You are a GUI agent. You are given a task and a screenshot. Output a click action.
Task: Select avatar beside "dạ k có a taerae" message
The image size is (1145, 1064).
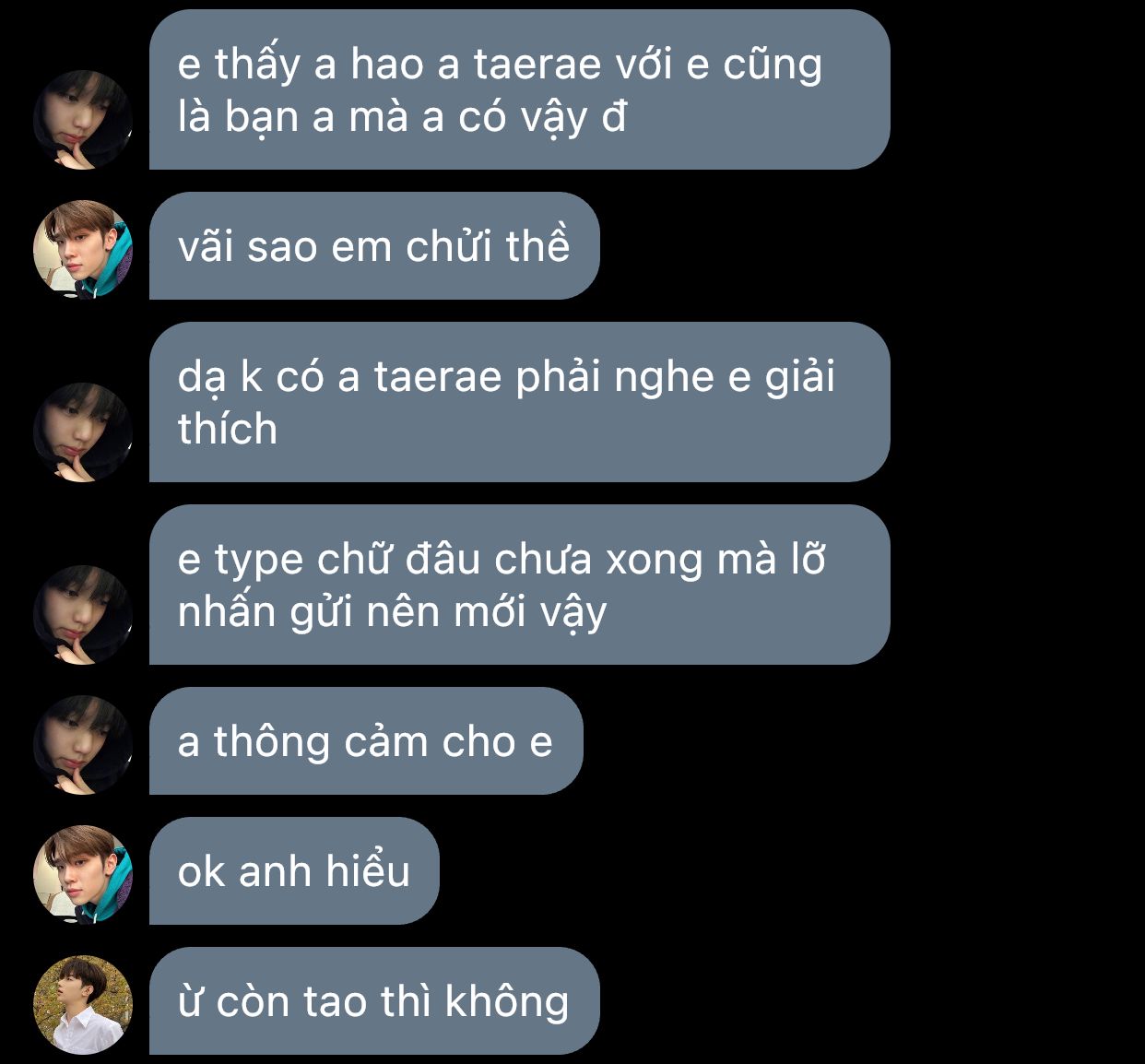coord(83,432)
